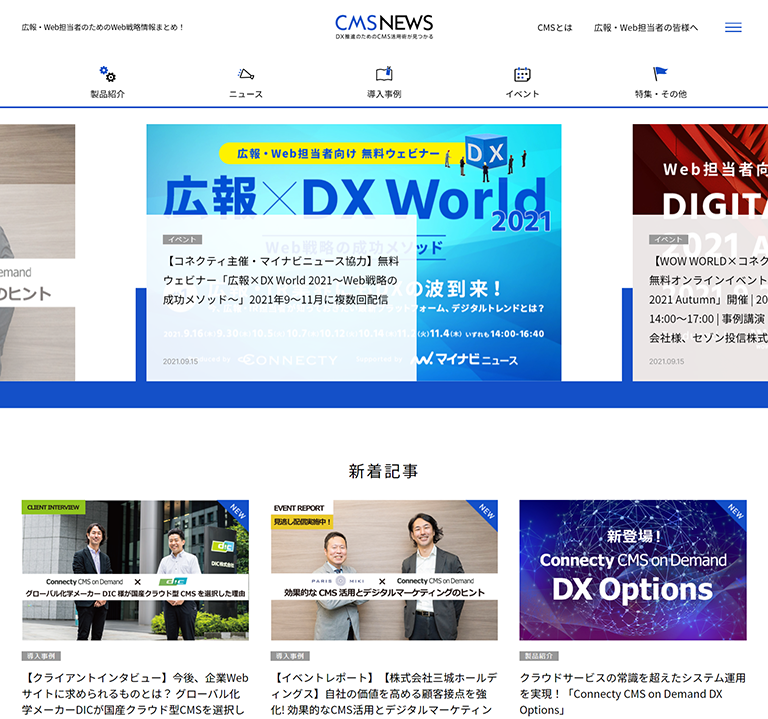Click the 新着記事 section heading
This screenshot has height=719, width=768.
[384, 471]
